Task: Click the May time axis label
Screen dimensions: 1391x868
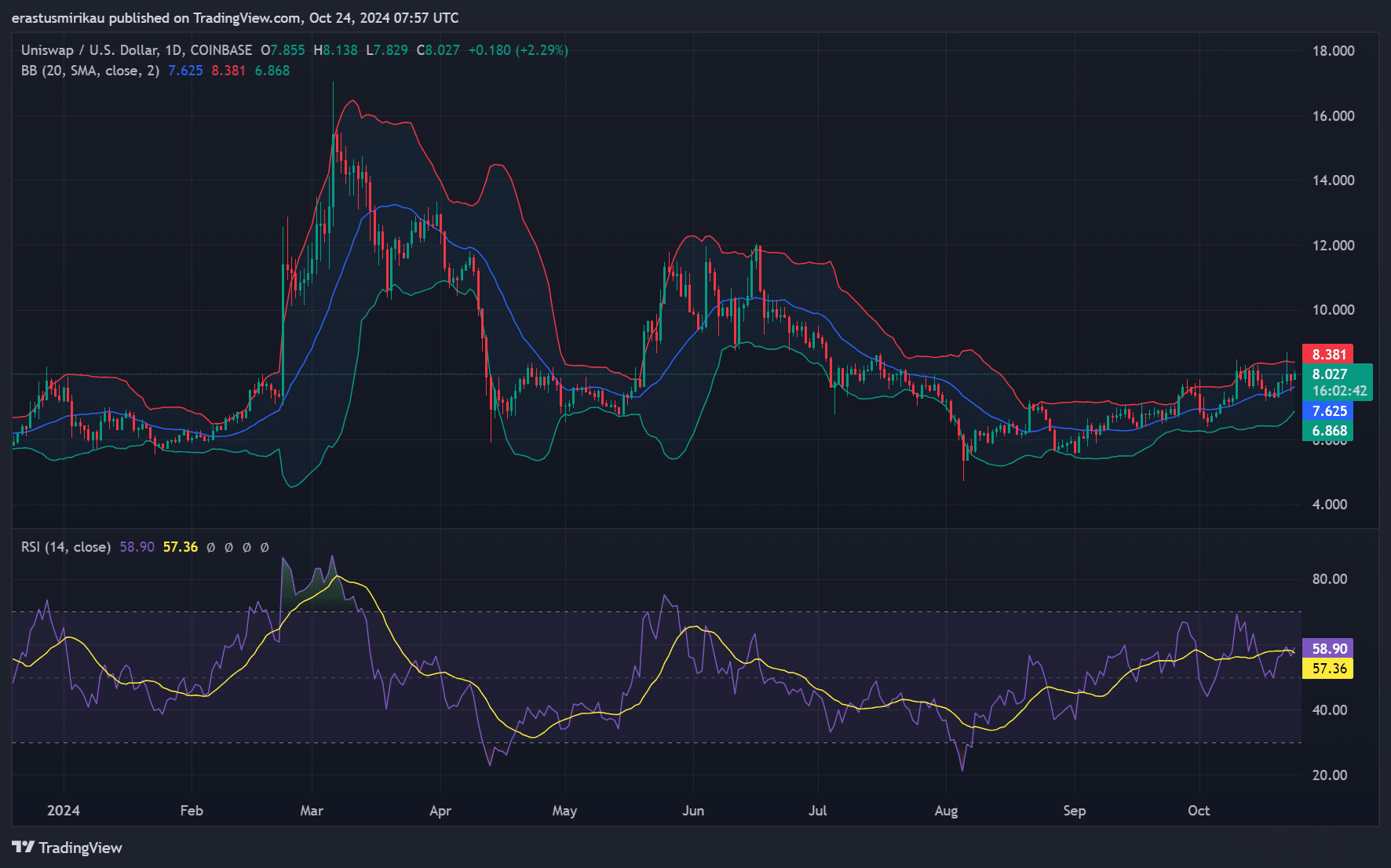Action: coord(564,811)
